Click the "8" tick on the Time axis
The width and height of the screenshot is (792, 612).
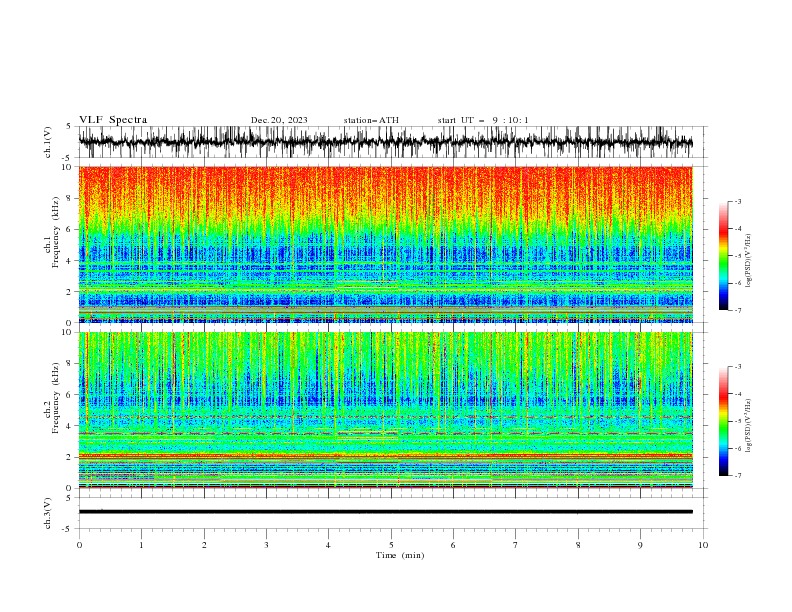[578, 545]
